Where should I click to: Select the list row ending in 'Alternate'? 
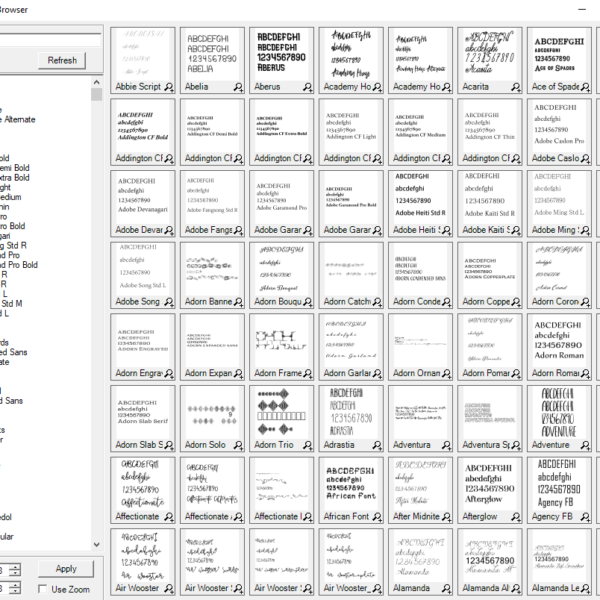pos(18,119)
